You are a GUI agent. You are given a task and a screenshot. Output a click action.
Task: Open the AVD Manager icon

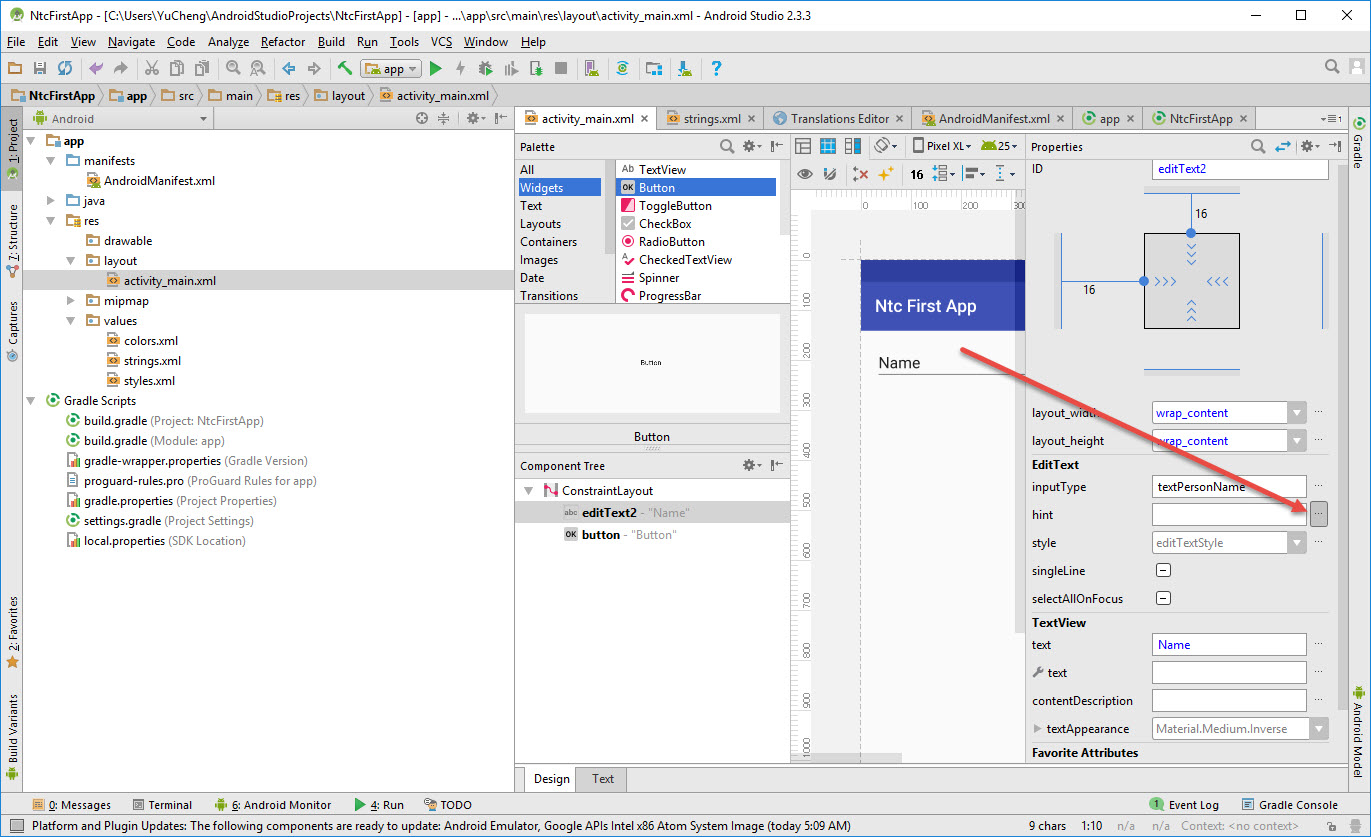[x=593, y=69]
